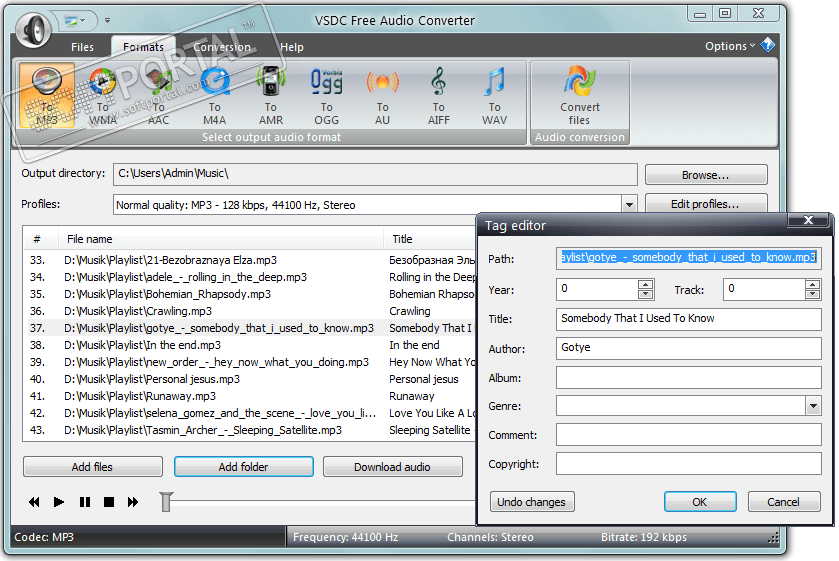The height and width of the screenshot is (561, 839).
Task: Select row 33 21-Bezobraznaya Elza.mp3
Action: 251,260
